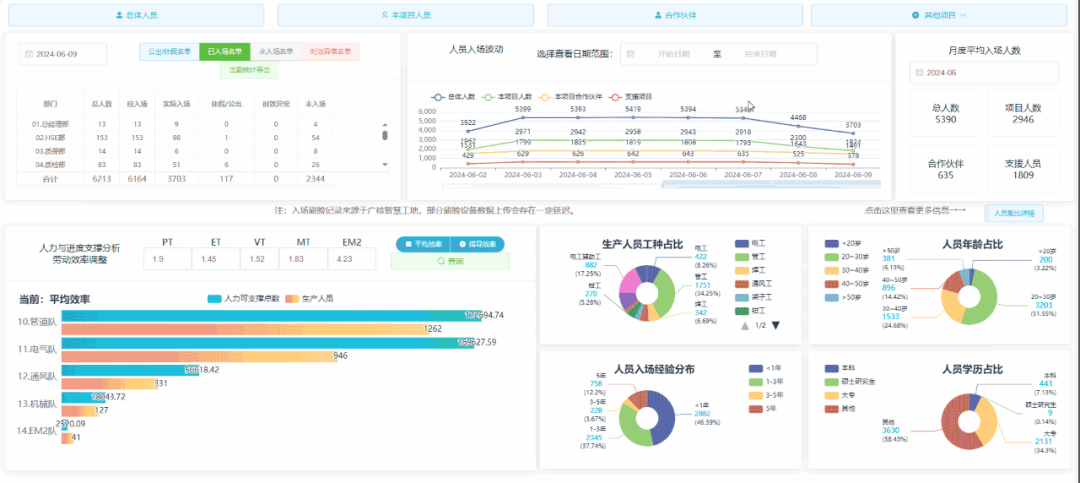The image size is (1080, 483).
Task: Switch to the 公出/休假名单 tab
Action: [x=169, y=52]
